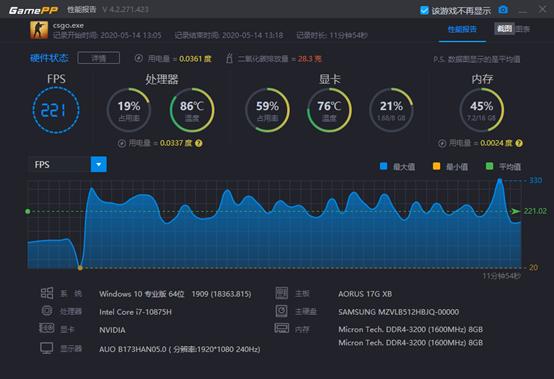Click the SAMSUNG MZVLB512HBJQ-00000 disk text
The image size is (554, 379).
tap(399, 312)
